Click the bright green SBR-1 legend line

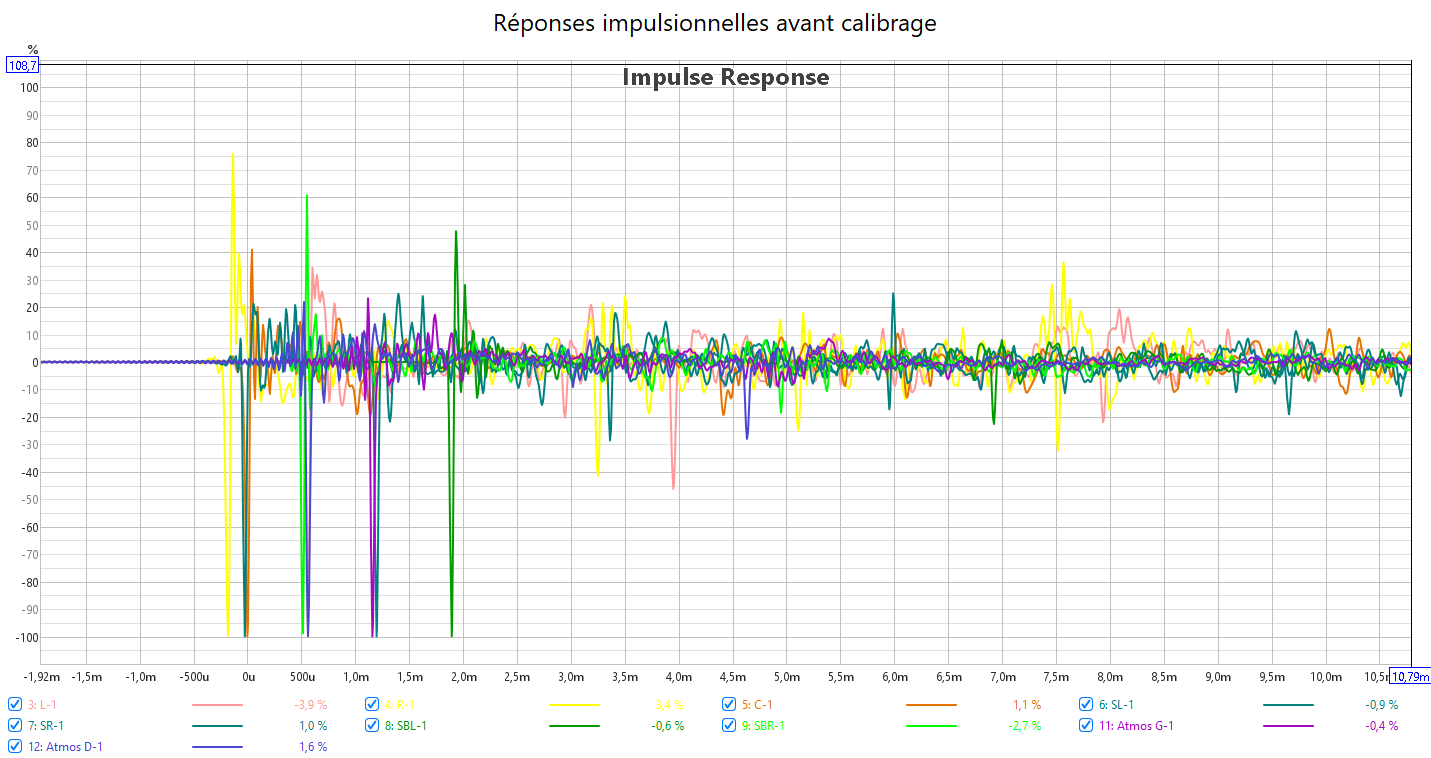pyautogui.click(x=931, y=726)
